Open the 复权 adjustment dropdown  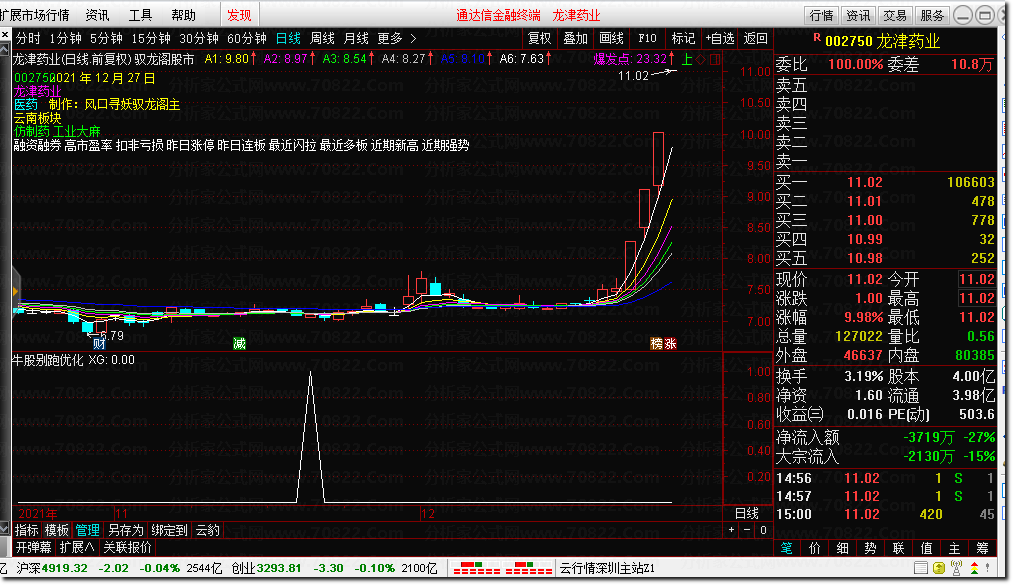click(x=539, y=39)
